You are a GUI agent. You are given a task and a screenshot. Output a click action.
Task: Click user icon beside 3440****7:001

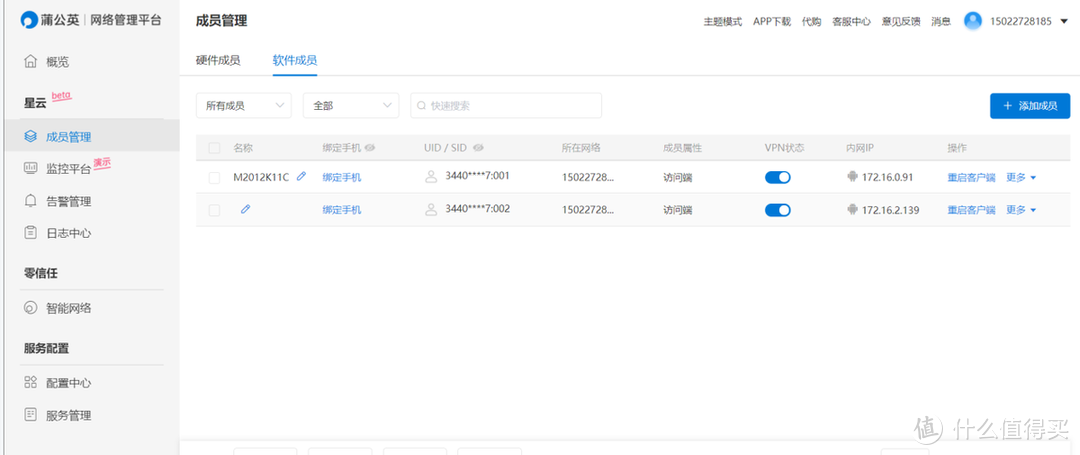431,177
